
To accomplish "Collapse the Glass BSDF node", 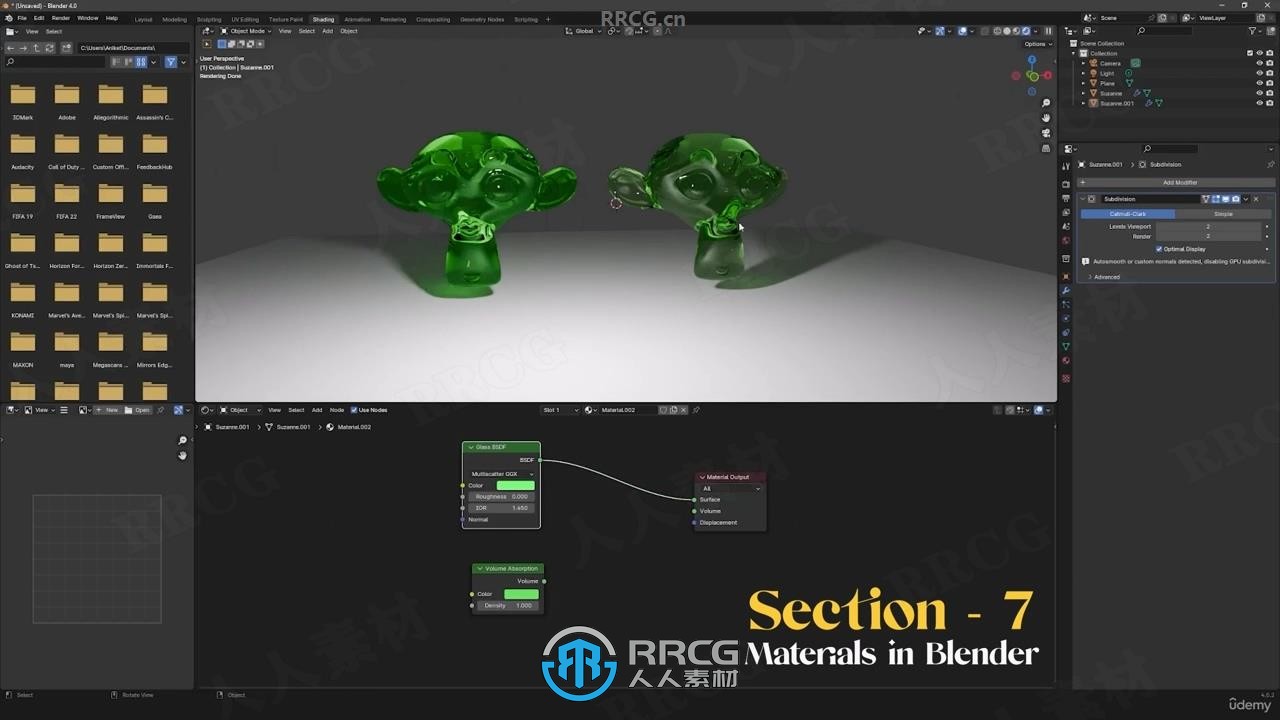I will (470, 447).
